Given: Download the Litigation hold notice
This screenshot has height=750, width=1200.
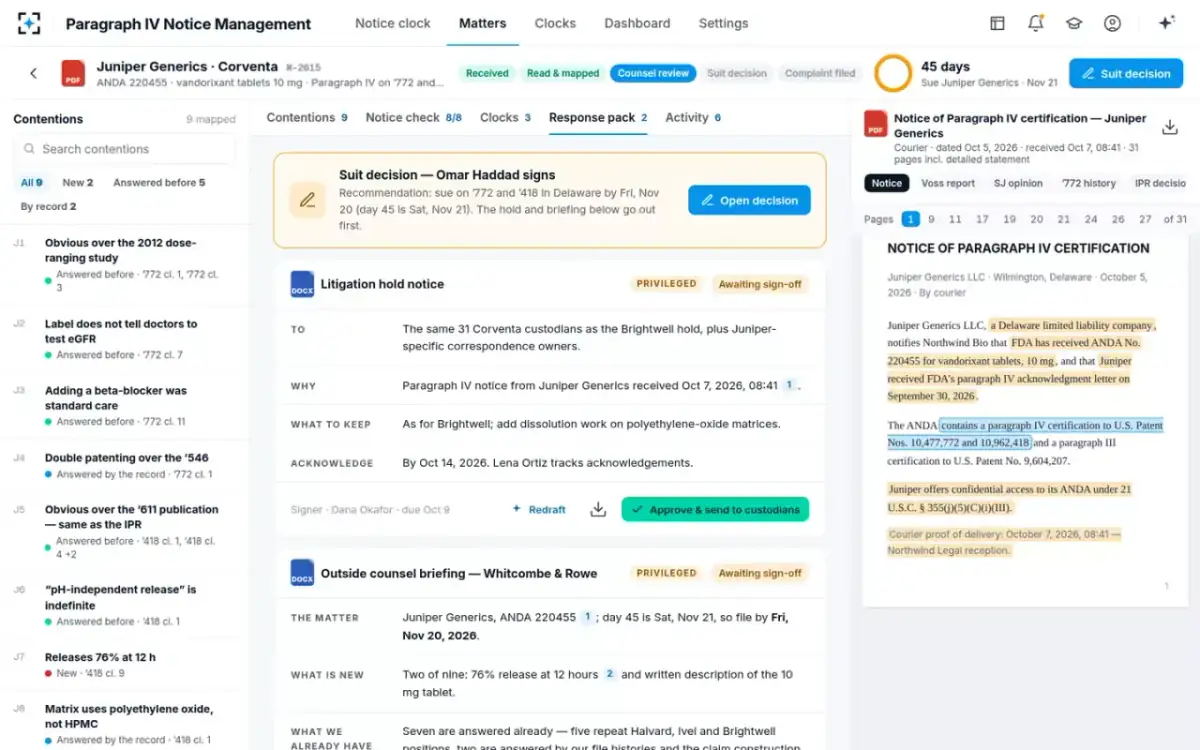Looking at the screenshot, I should click(x=598, y=509).
